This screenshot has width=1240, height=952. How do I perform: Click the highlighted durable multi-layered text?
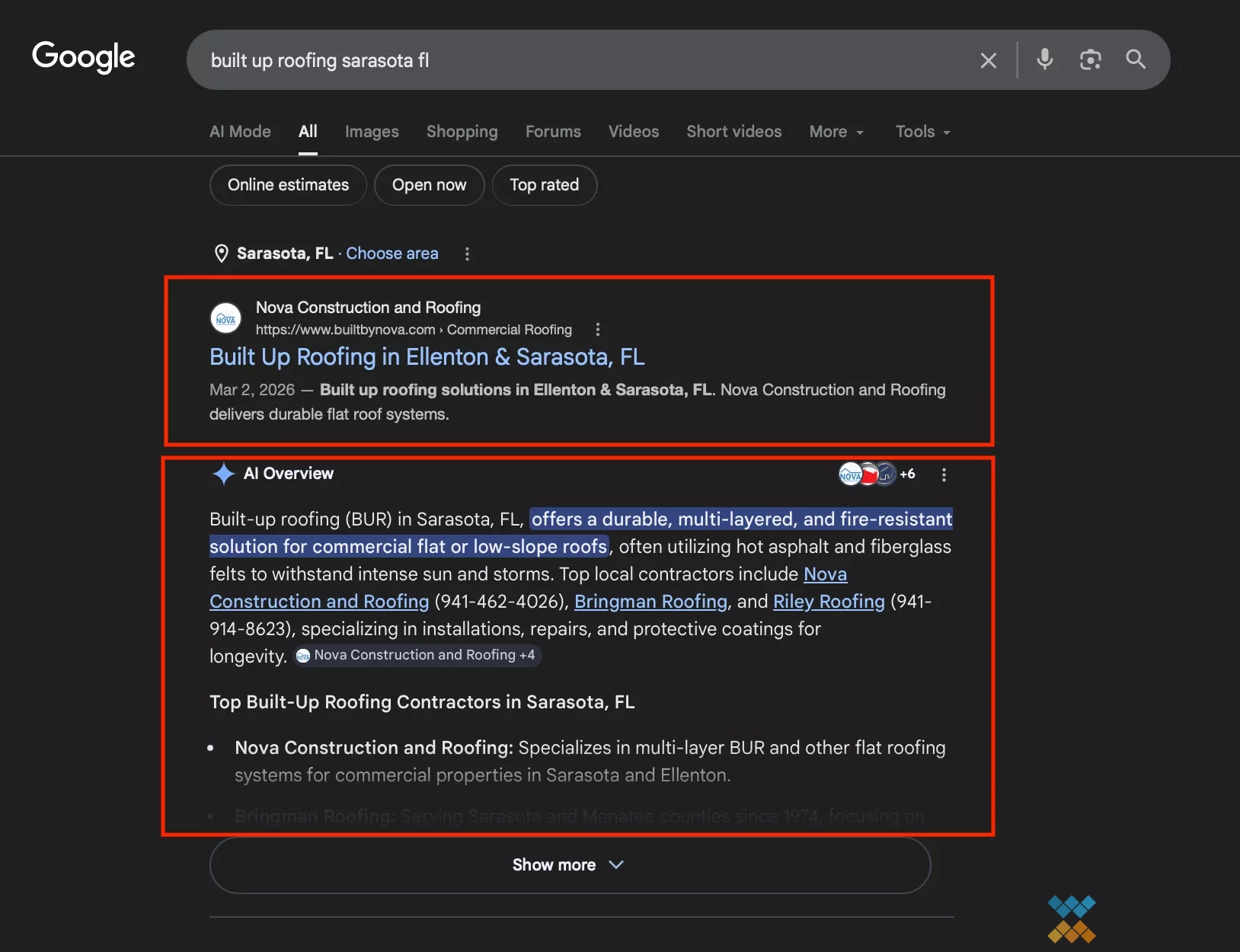click(x=580, y=532)
